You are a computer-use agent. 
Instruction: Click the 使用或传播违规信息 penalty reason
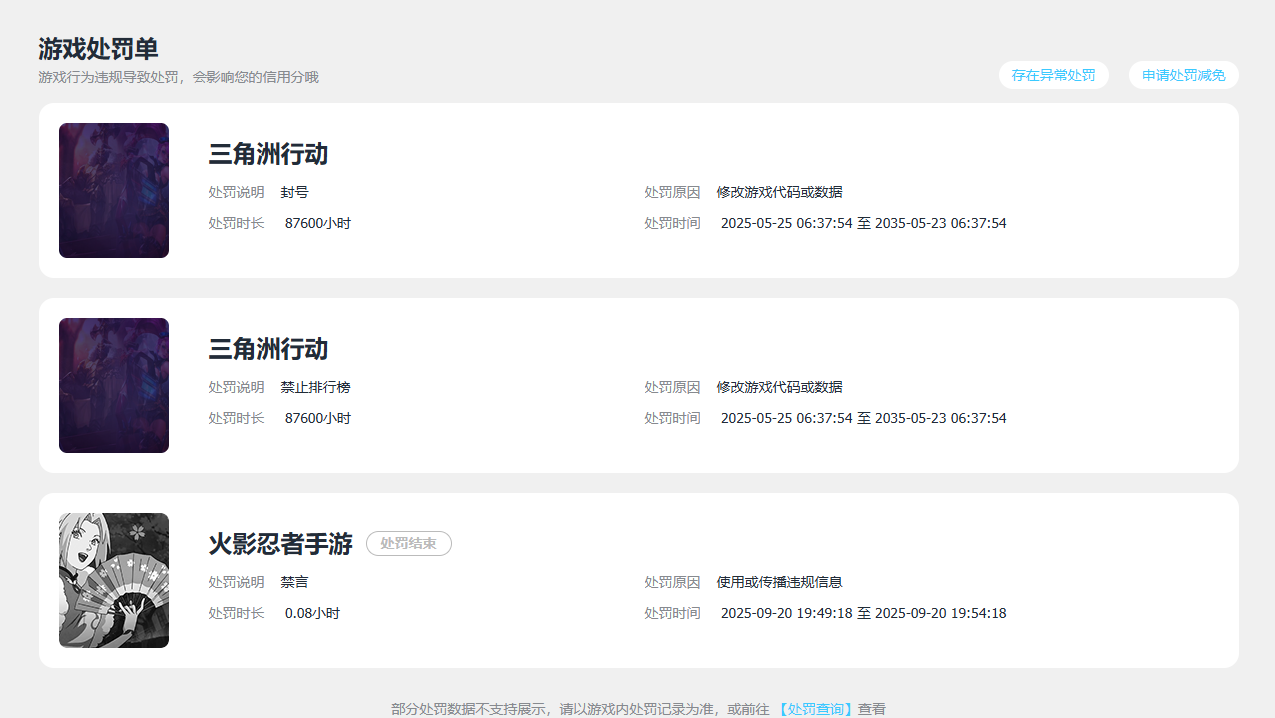(779, 582)
